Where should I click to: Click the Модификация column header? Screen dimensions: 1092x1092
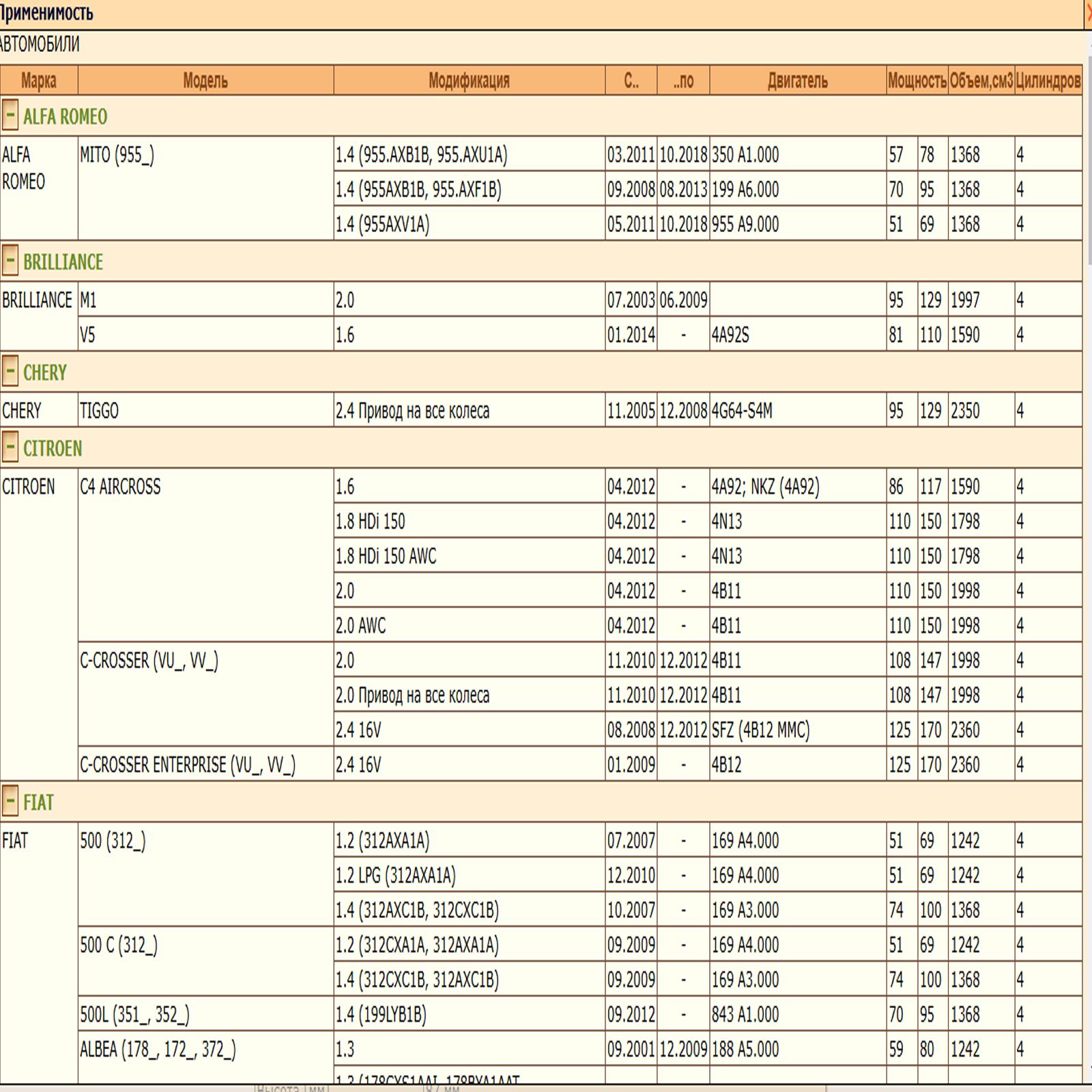tap(469, 81)
